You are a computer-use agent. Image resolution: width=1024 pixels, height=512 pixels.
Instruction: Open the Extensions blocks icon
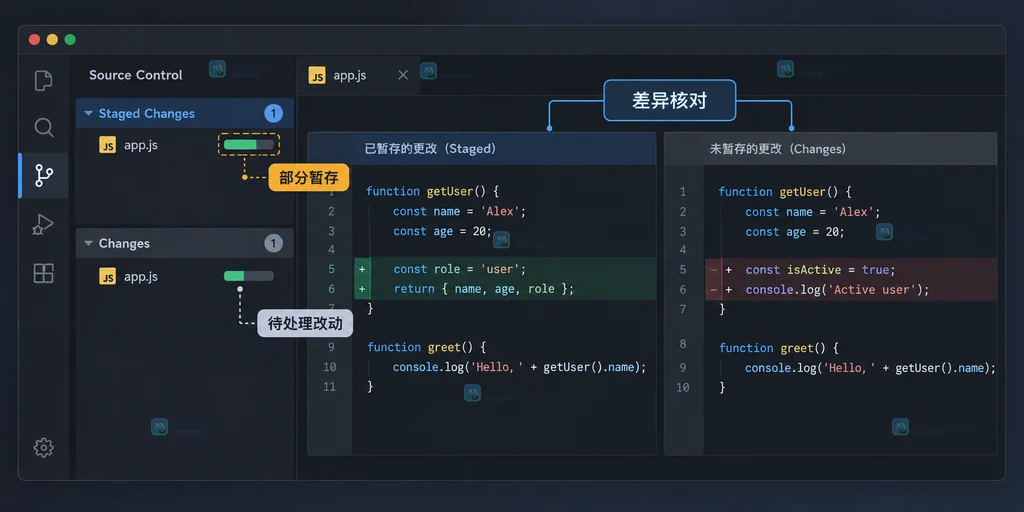44,273
